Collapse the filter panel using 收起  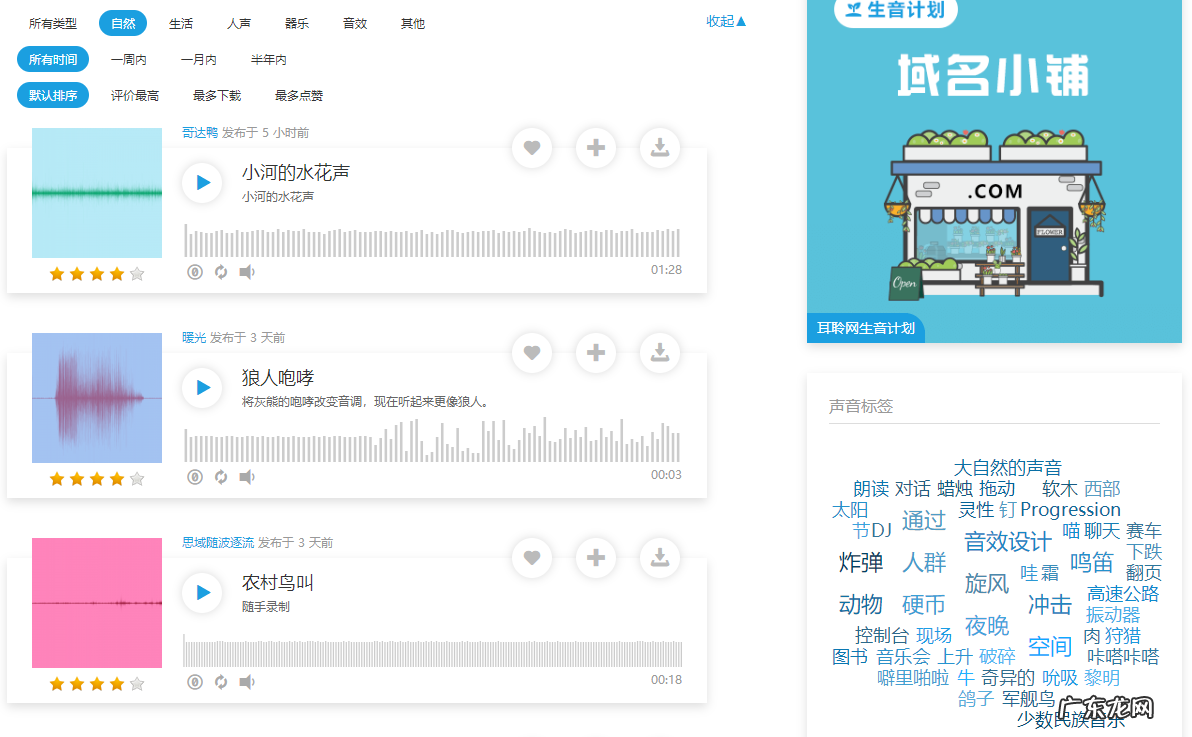point(726,20)
